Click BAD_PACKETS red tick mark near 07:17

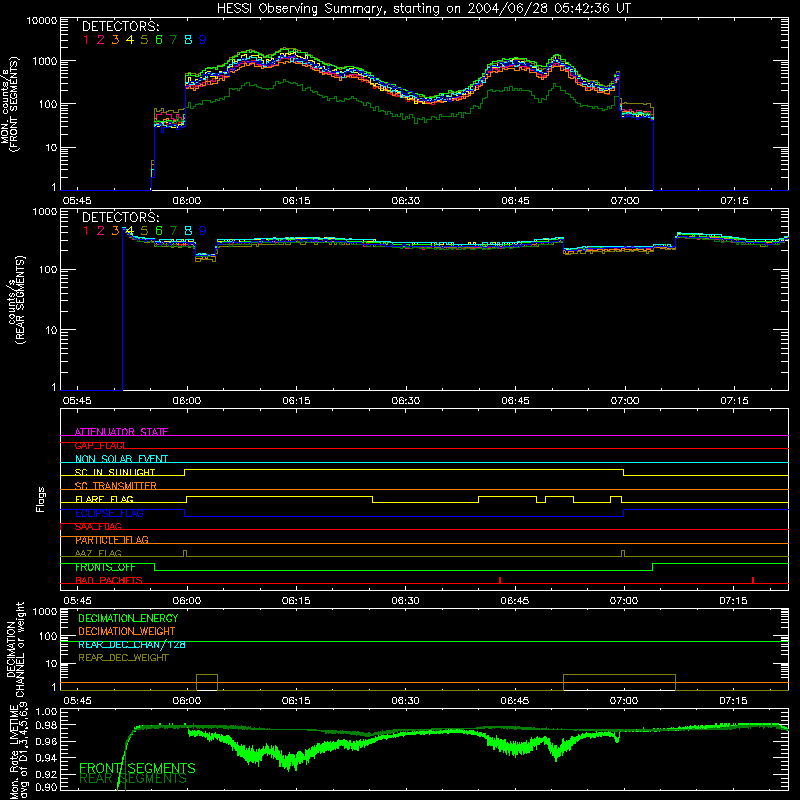pos(753,580)
